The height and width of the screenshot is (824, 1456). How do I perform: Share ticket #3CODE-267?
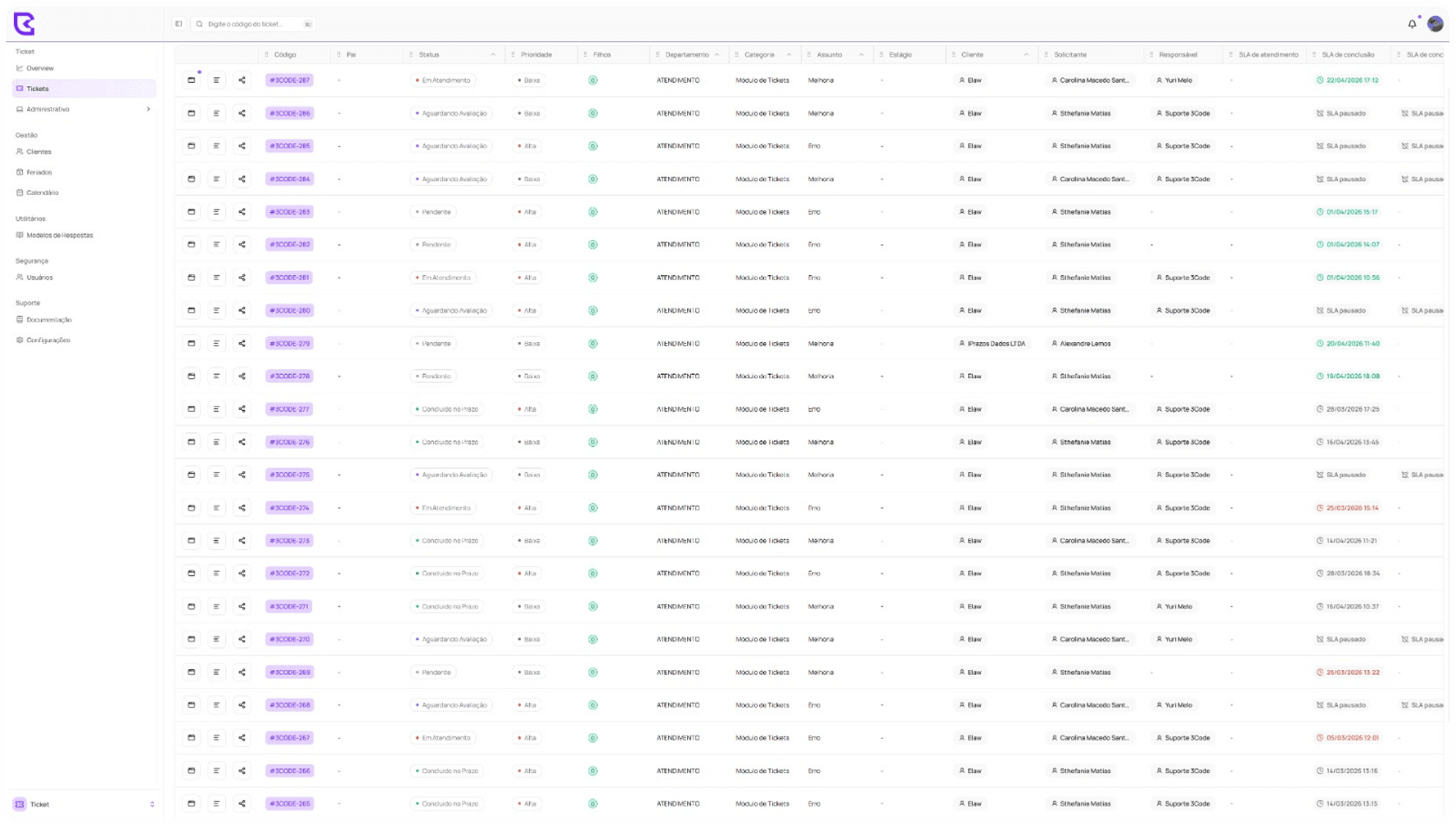[x=242, y=737]
